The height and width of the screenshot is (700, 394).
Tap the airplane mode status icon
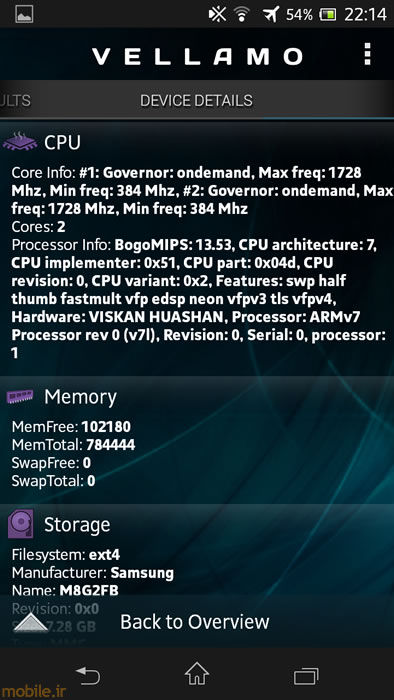coord(271,14)
